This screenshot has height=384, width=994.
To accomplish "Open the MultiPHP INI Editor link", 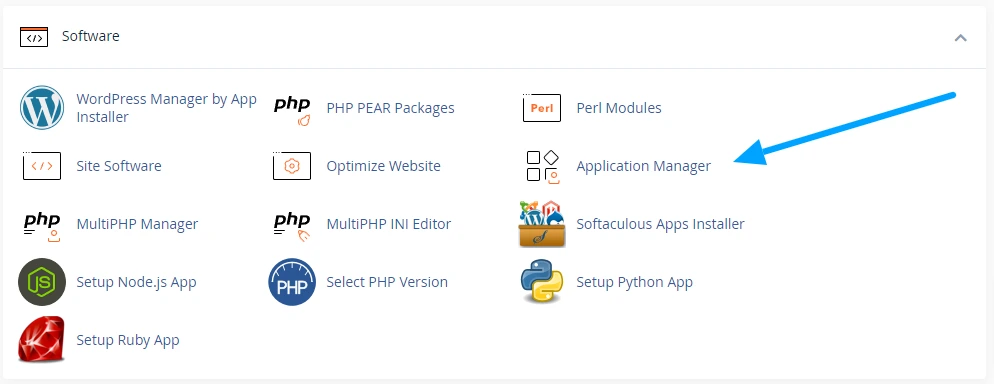I will (x=389, y=224).
